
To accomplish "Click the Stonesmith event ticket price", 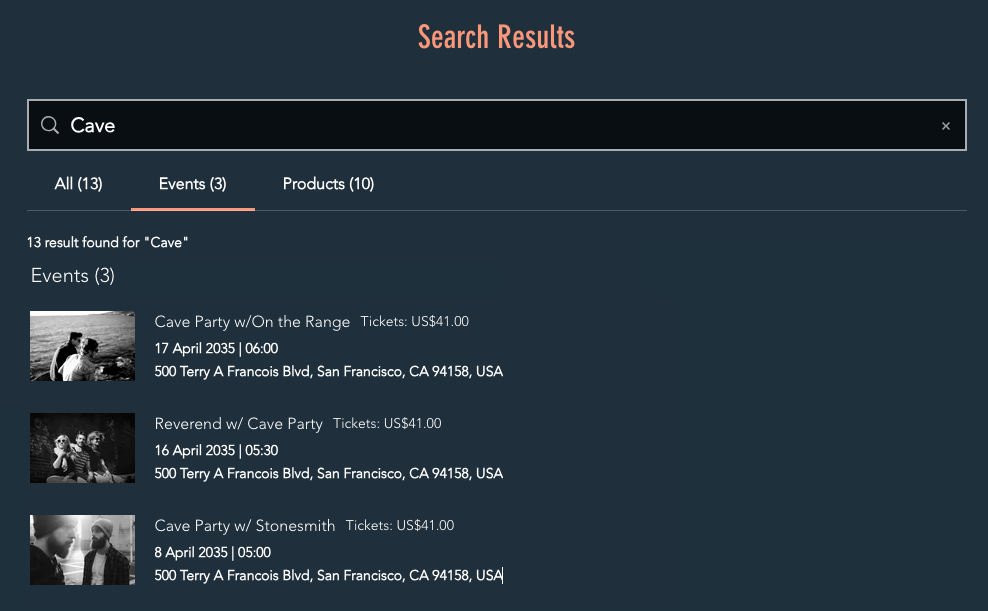I will [x=400, y=526].
